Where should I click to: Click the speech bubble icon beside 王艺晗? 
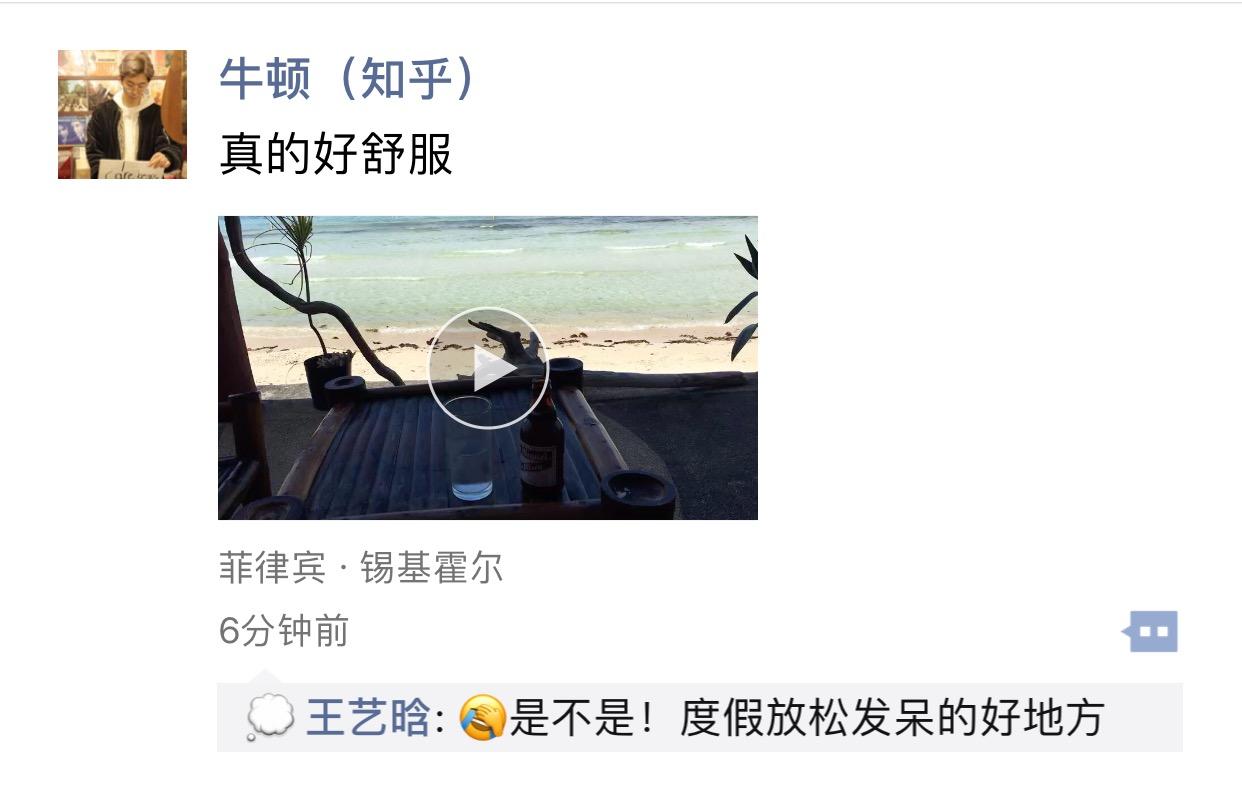270,719
